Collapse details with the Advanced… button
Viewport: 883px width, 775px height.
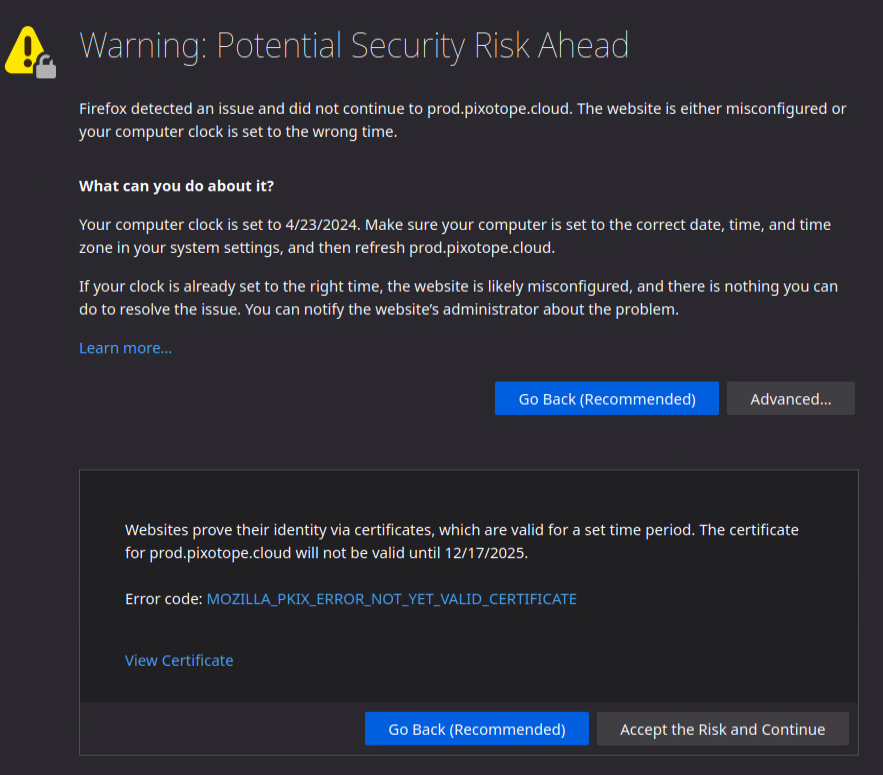click(790, 398)
